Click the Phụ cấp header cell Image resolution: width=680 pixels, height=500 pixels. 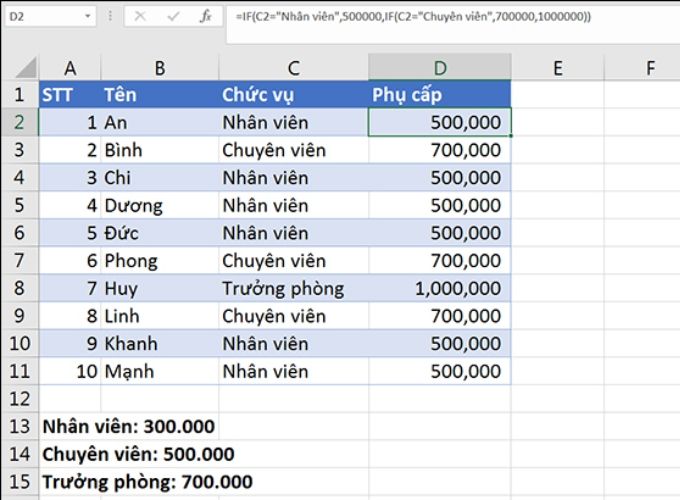click(x=439, y=95)
